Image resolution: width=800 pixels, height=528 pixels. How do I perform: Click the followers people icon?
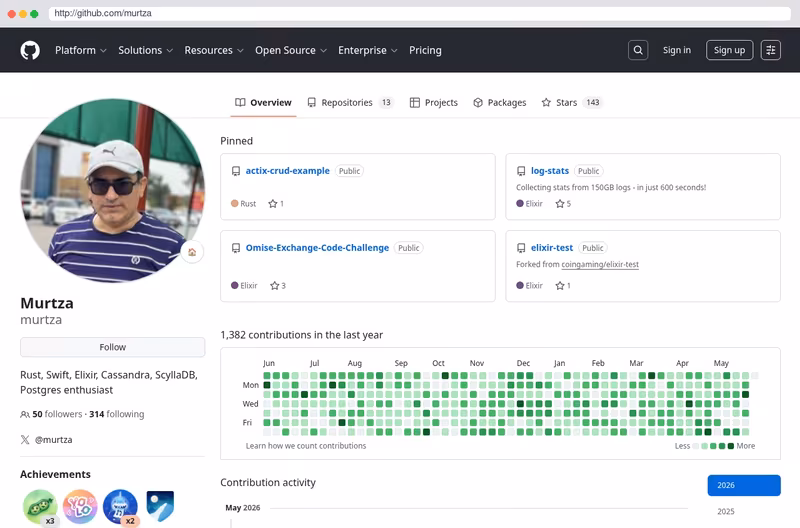tap(24, 414)
